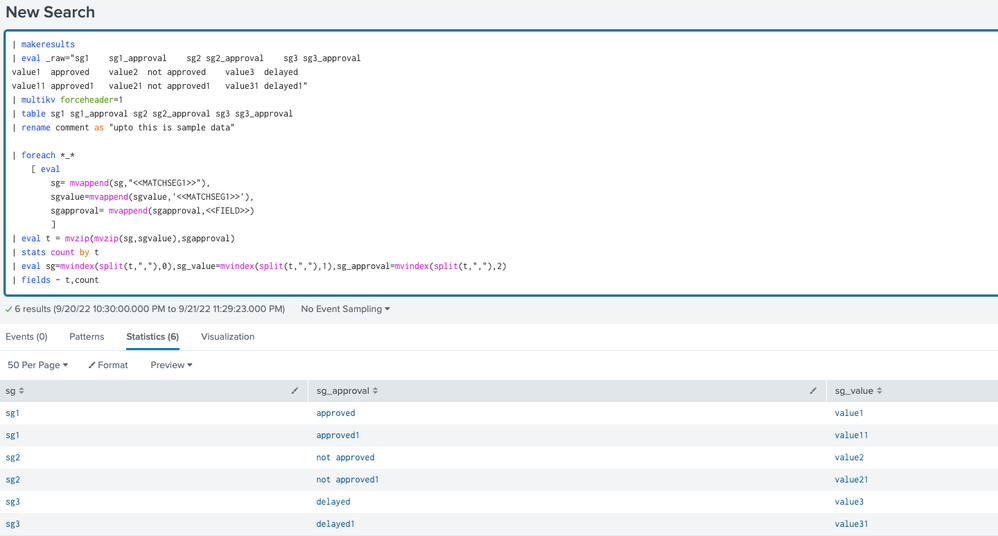Switch to the Events (0) tab
998x536 pixels.
click(x=26, y=337)
